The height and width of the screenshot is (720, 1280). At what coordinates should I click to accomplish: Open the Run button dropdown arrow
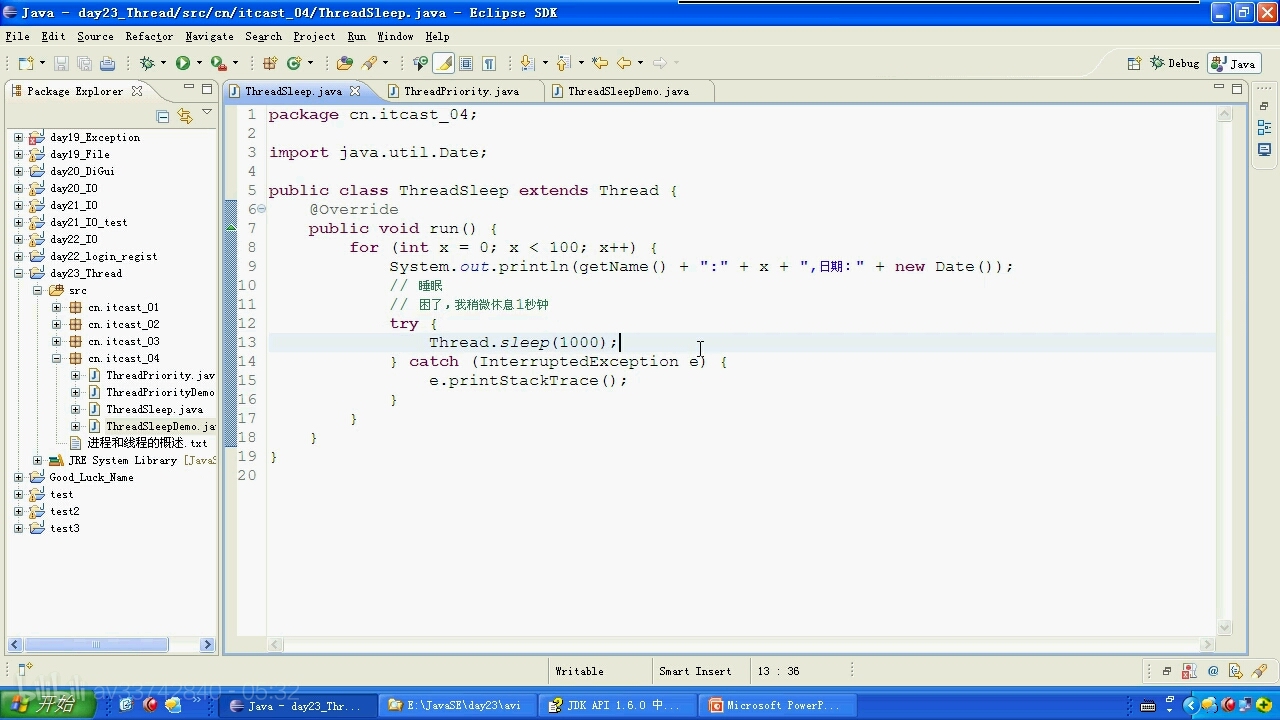coord(199,63)
